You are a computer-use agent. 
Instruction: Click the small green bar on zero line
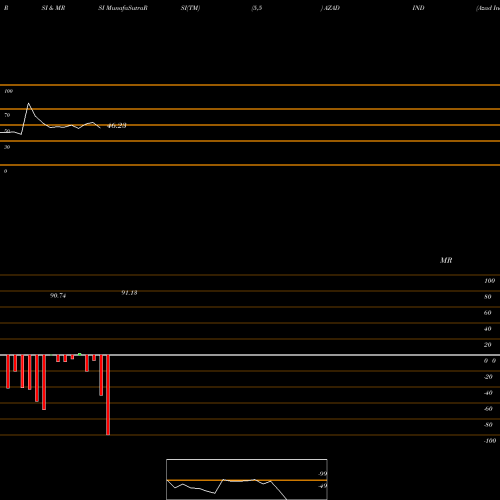(79, 354)
